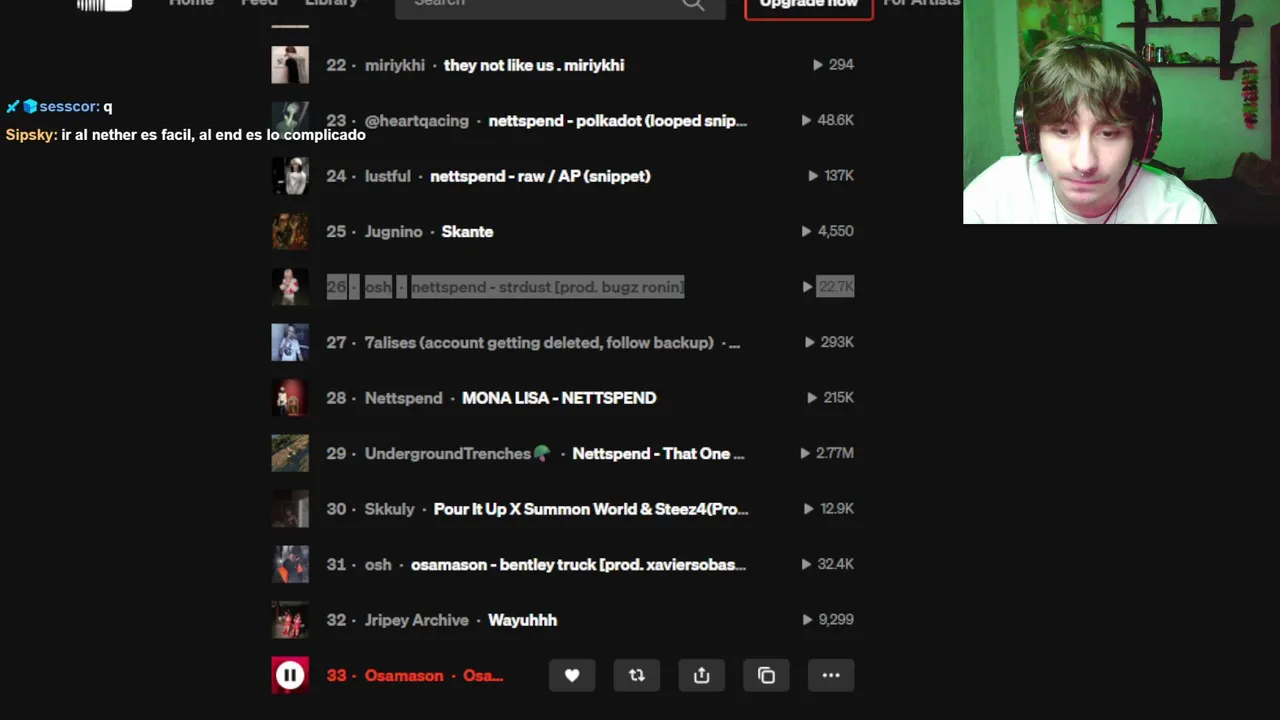Screen dimensions: 1280x720
Task: Like track 33 with heart icon
Action: (x=572, y=675)
